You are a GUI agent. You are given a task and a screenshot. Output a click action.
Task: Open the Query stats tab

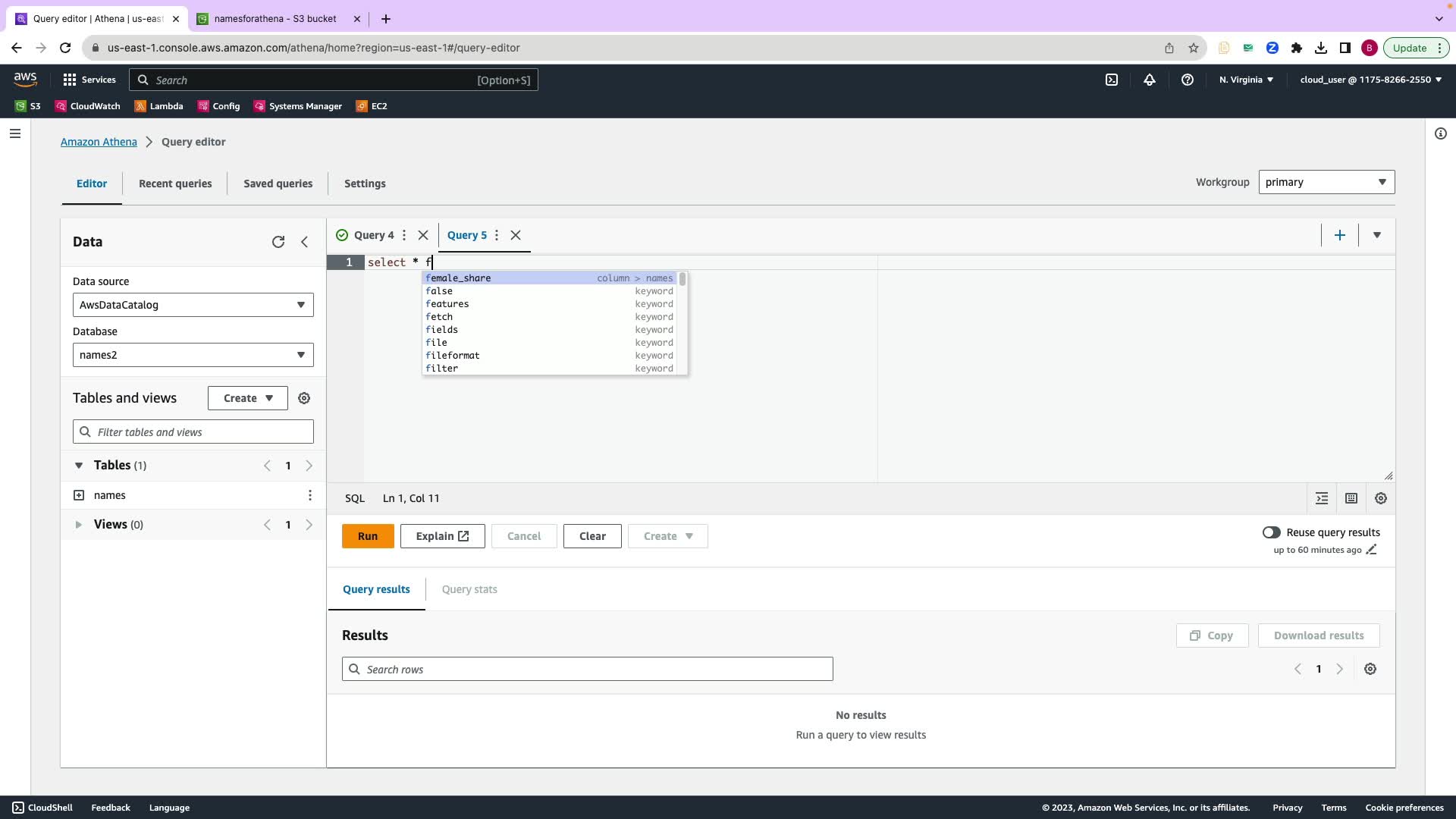(469, 589)
